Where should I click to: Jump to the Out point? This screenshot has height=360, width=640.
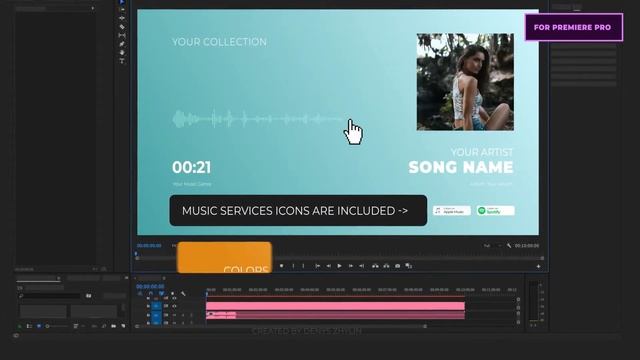point(362,266)
